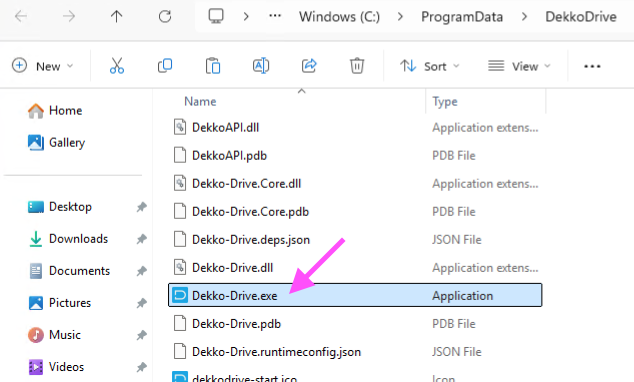Screen dimensions: 634x382
Task: Unpin Desktop using its pin icon
Action: pos(141,207)
